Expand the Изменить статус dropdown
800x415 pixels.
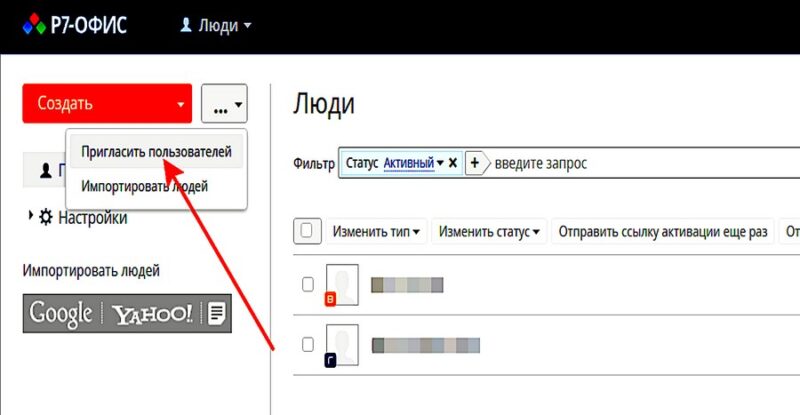click(489, 232)
